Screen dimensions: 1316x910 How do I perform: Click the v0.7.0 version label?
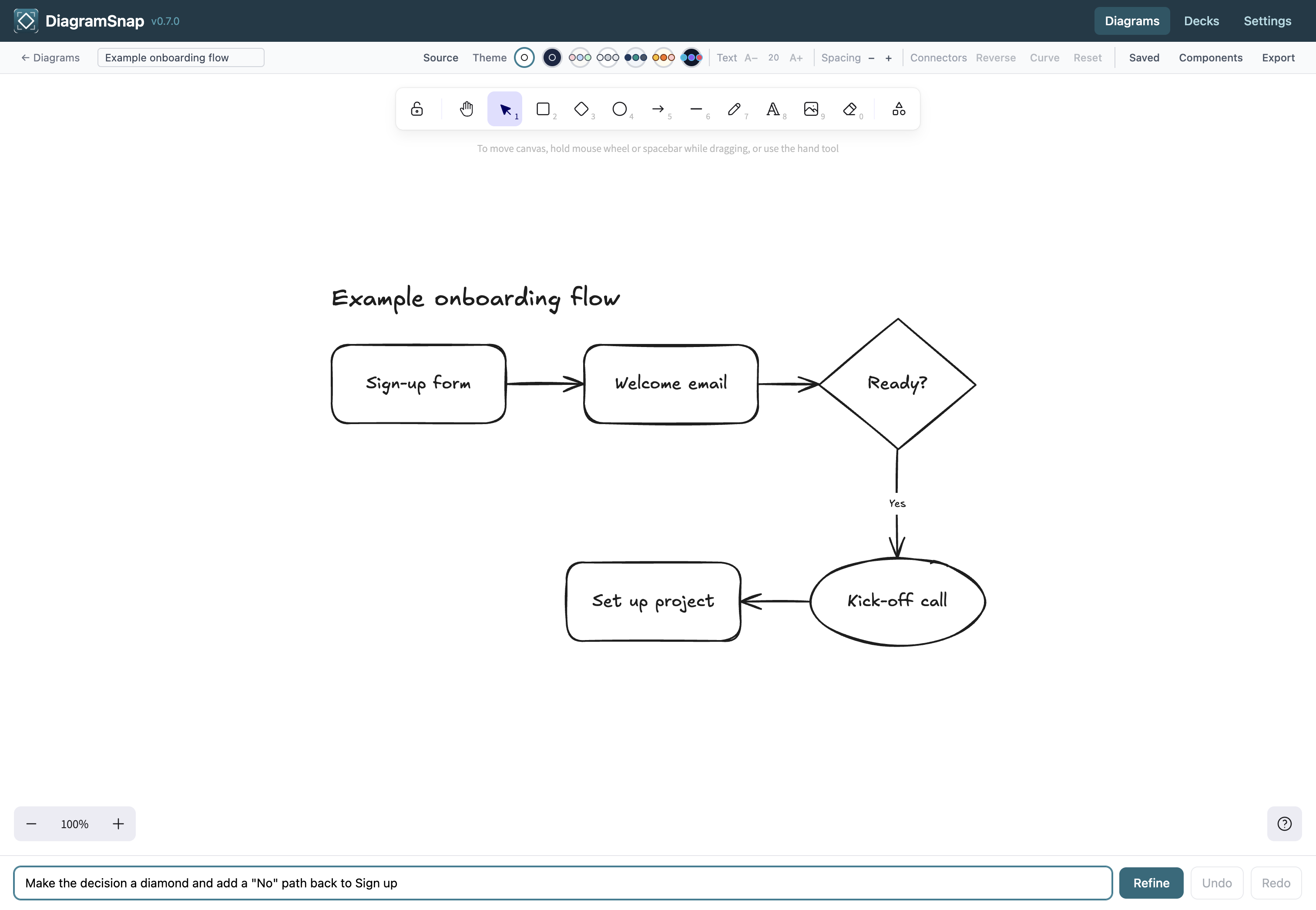tap(165, 21)
